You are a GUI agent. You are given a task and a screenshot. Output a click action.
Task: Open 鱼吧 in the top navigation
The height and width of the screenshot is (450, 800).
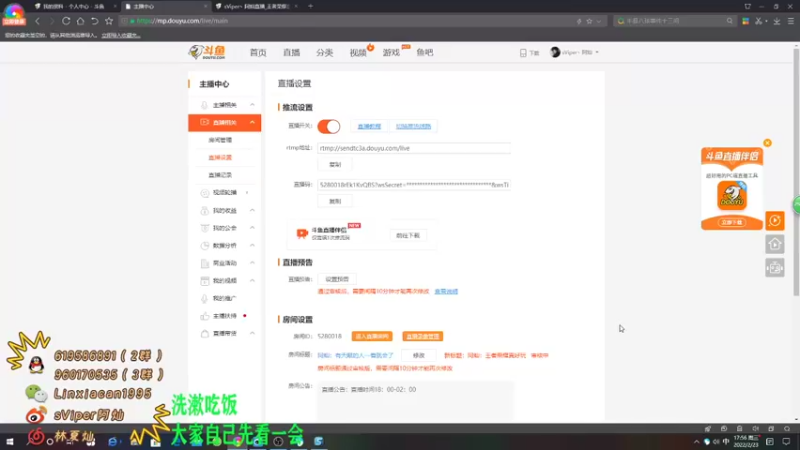[x=424, y=53]
